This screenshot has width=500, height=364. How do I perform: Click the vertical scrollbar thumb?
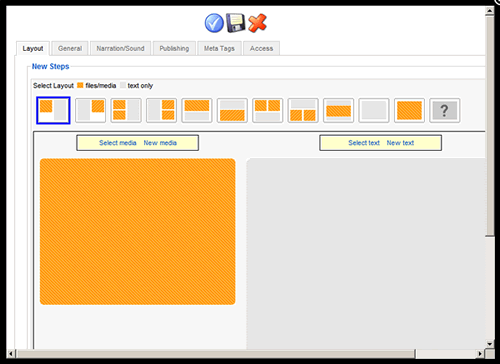coord(489,126)
